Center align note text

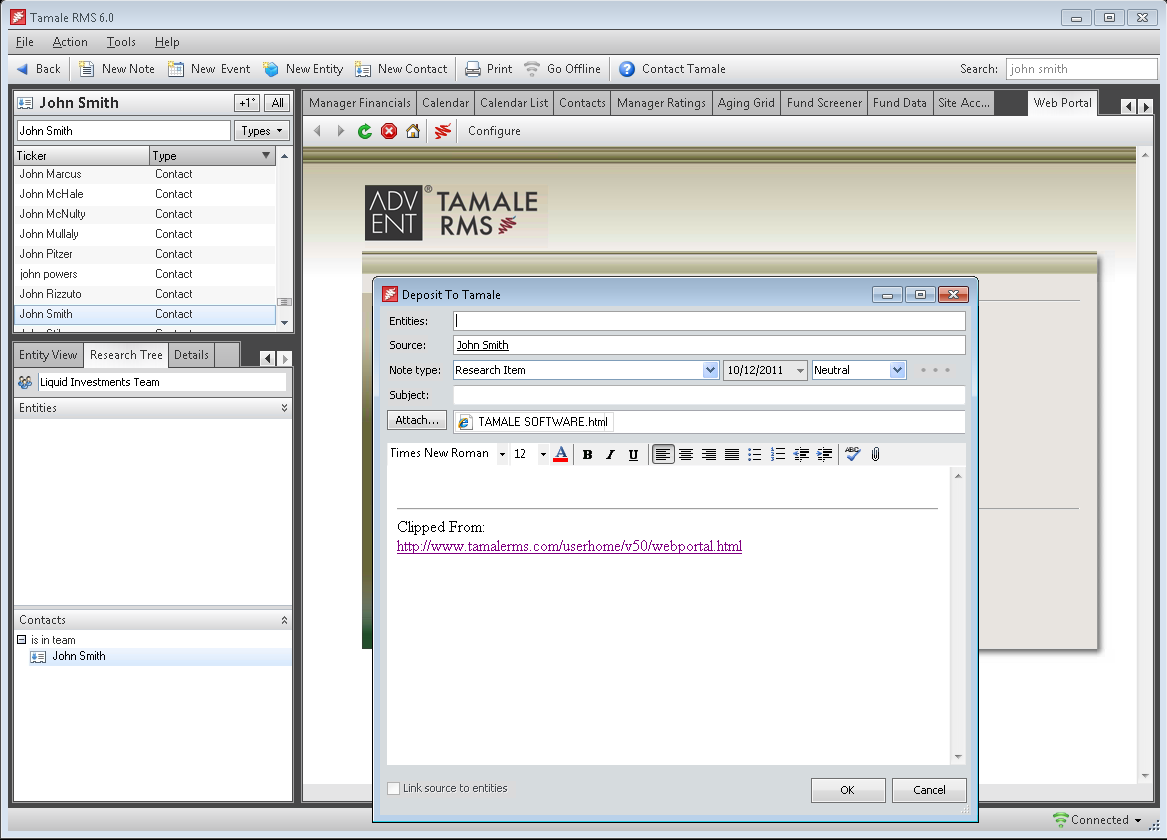[686, 455]
